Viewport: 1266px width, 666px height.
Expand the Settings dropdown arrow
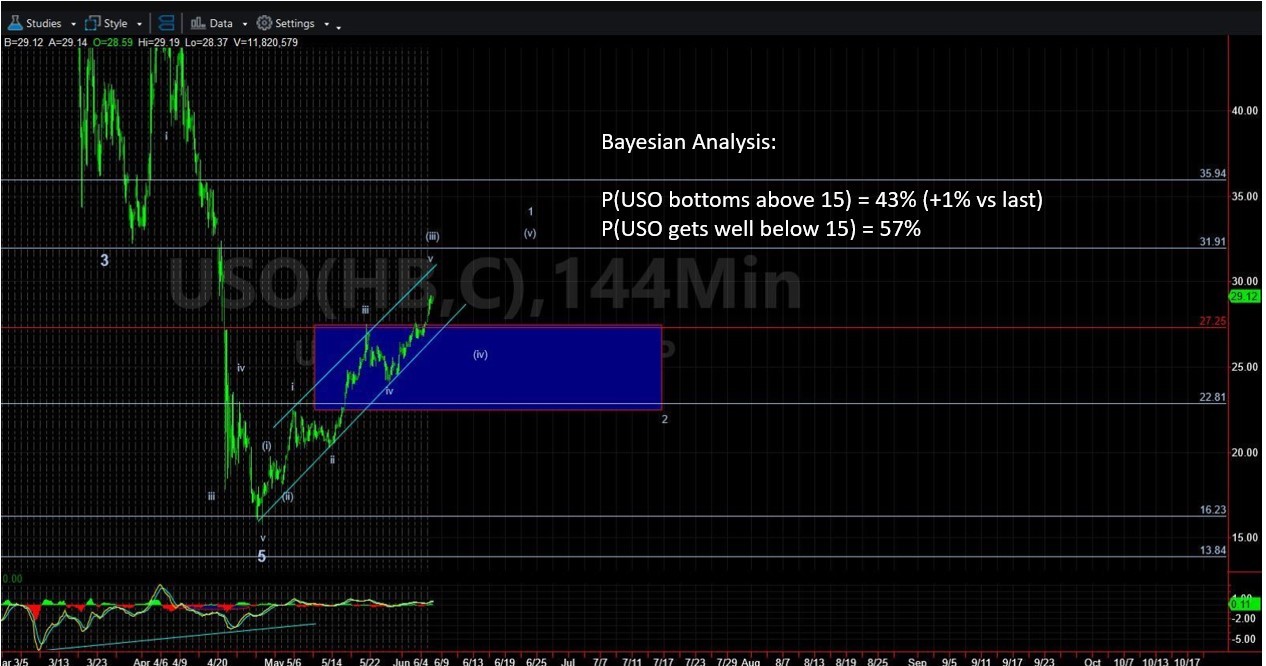[x=326, y=24]
